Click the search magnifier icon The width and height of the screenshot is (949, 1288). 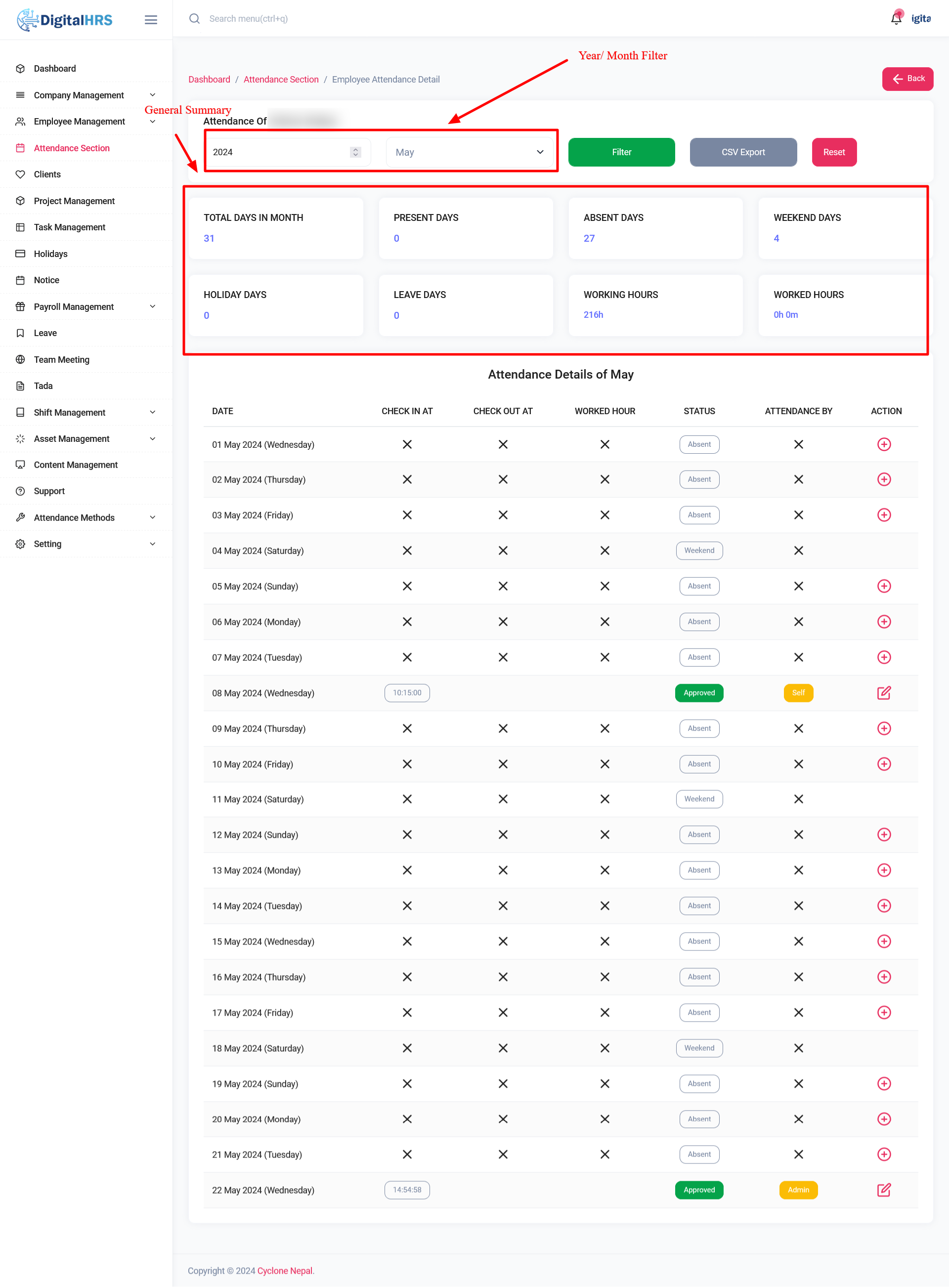pyautogui.click(x=195, y=19)
